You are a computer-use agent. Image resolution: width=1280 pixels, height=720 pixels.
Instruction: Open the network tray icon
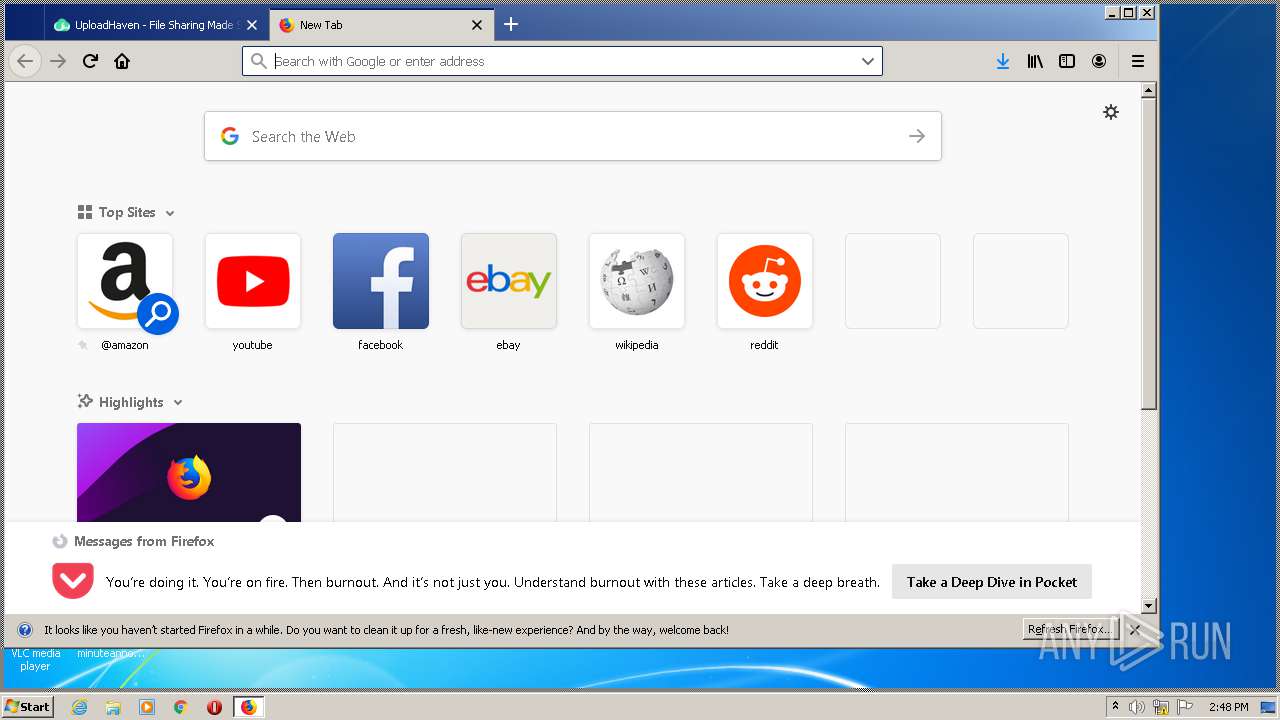[x=1161, y=707]
